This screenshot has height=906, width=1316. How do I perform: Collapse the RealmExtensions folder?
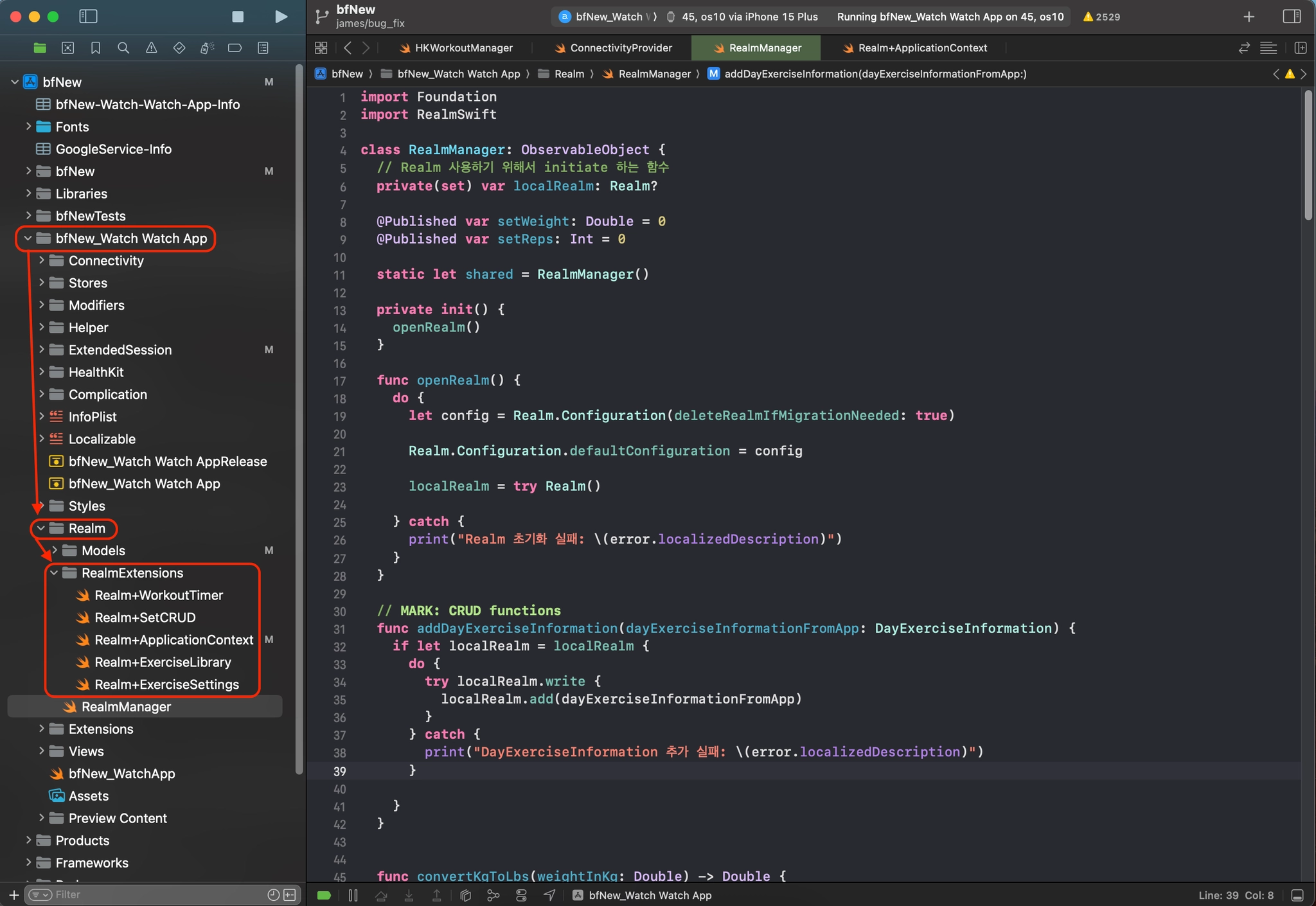coord(55,573)
